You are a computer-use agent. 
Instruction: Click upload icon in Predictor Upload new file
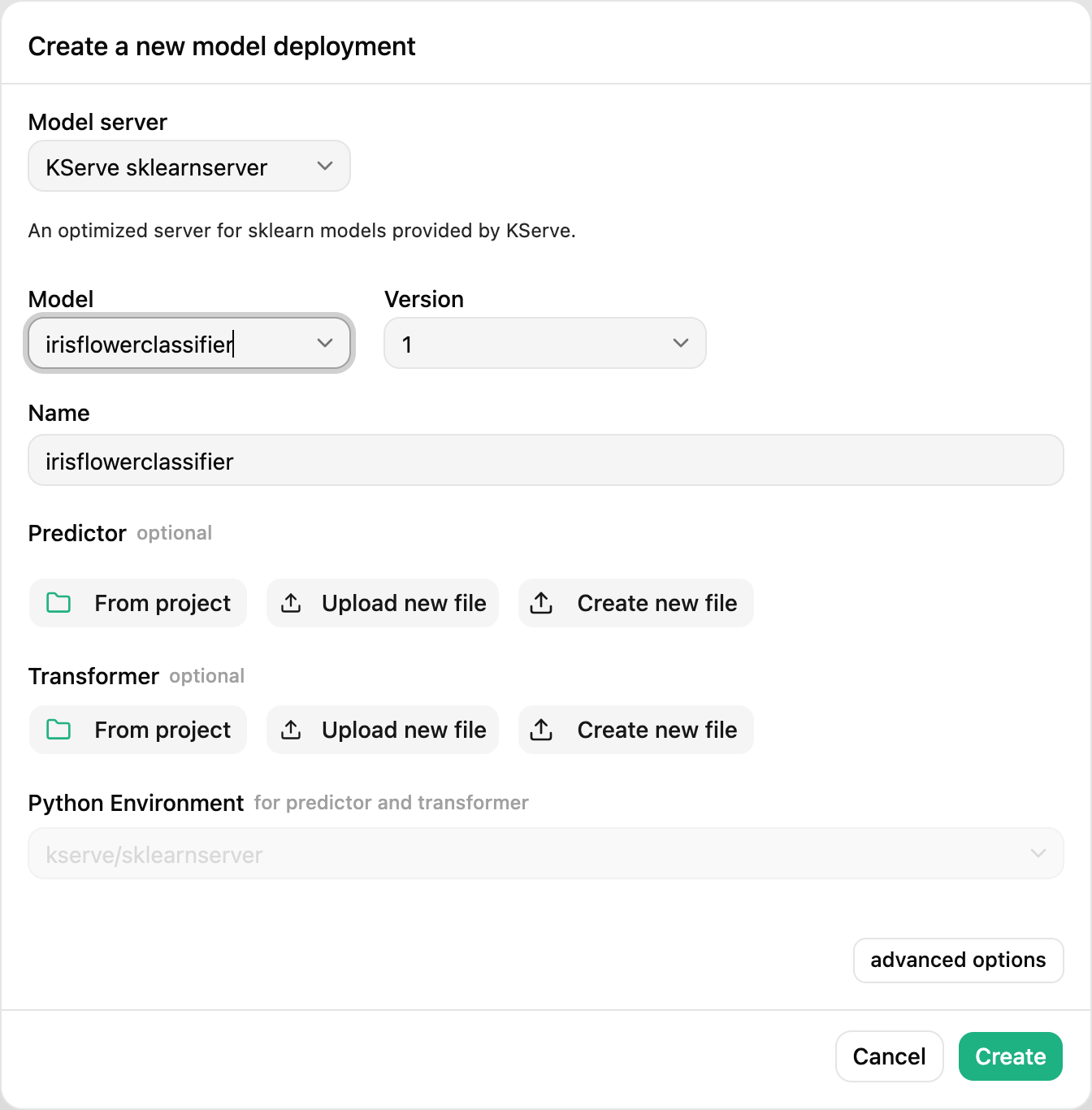[x=291, y=603]
